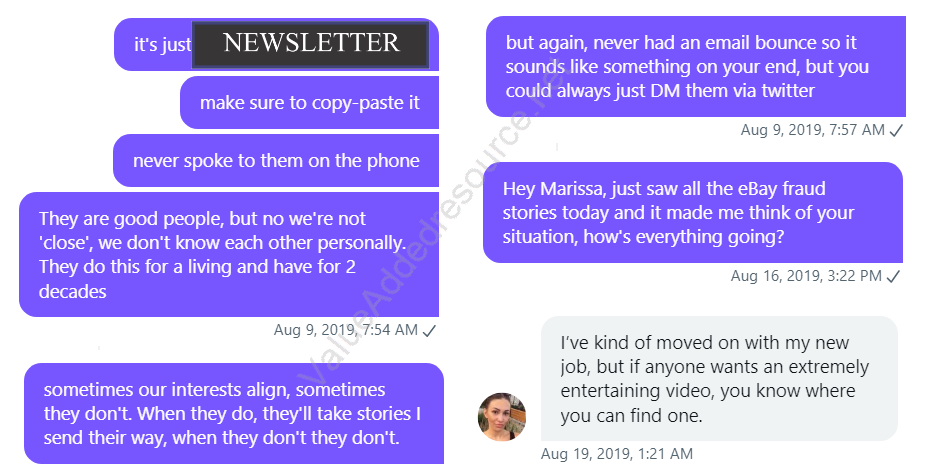This screenshot has height=470, width=929.
Task: Click the checkmark beside Aug 16, 3:22 PM
Action: pyautogui.click(x=893, y=276)
